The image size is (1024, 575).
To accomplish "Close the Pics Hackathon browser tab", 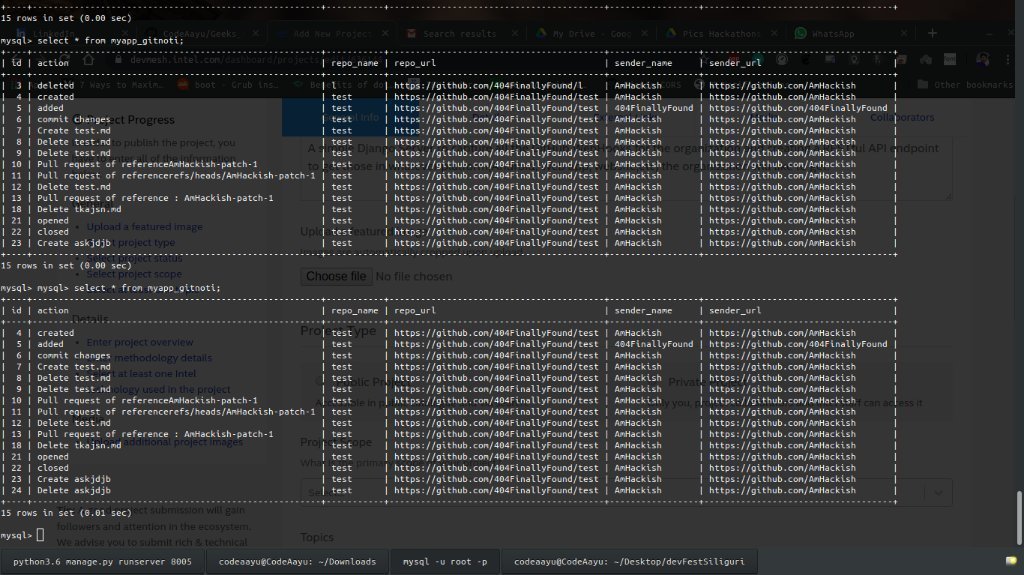I will pos(774,33).
